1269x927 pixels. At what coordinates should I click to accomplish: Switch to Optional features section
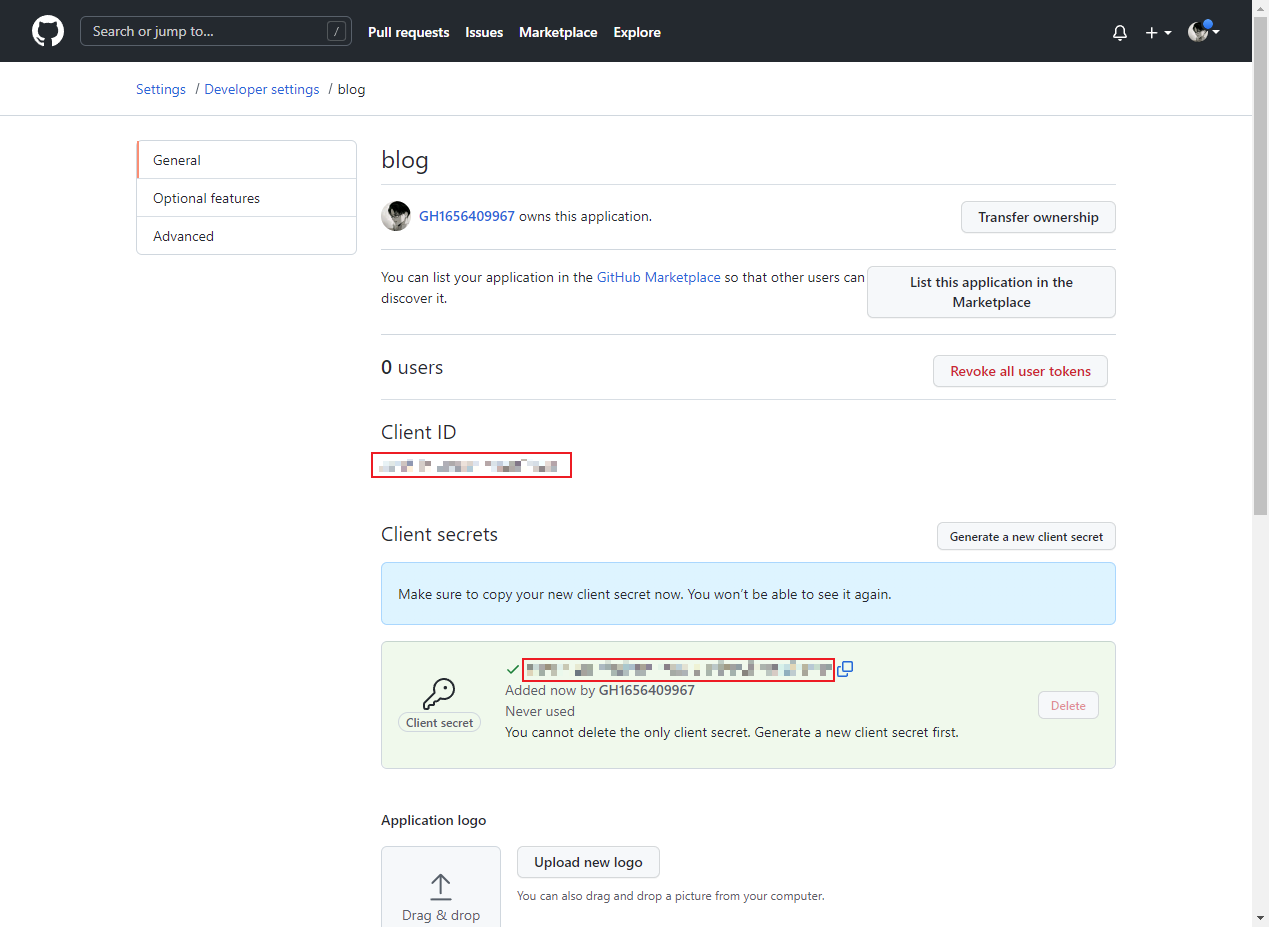click(x=206, y=197)
